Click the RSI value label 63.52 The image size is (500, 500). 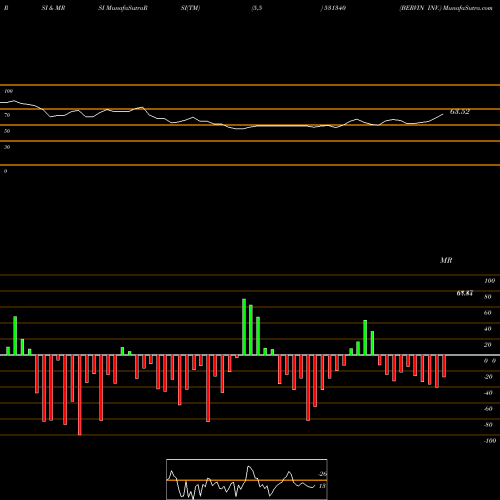click(460, 112)
